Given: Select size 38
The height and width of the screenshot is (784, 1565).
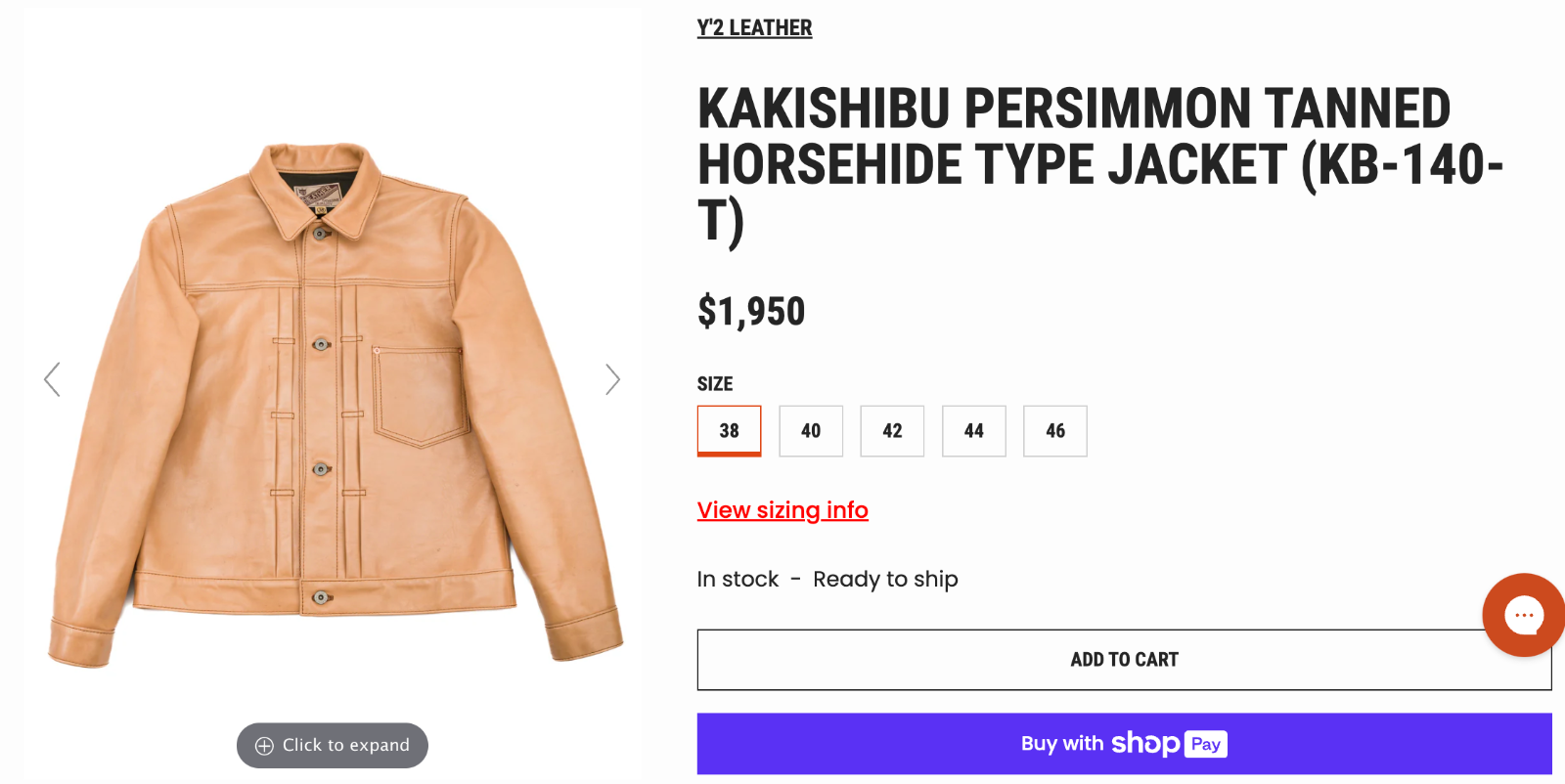Looking at the screenshot, I should [x=729, y=431].
